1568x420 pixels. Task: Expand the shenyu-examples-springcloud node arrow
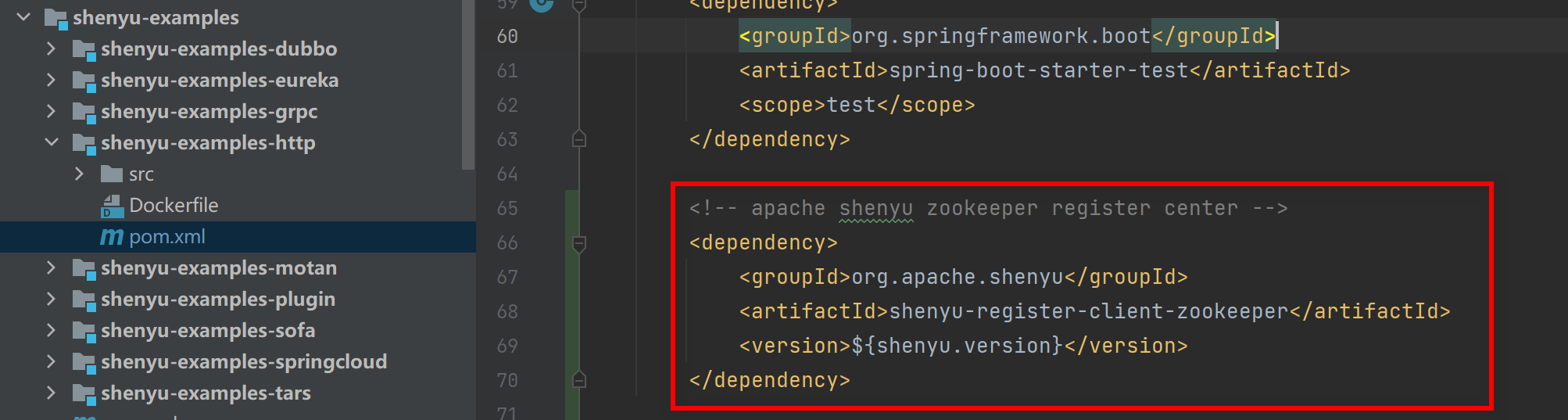click(51, 362)
